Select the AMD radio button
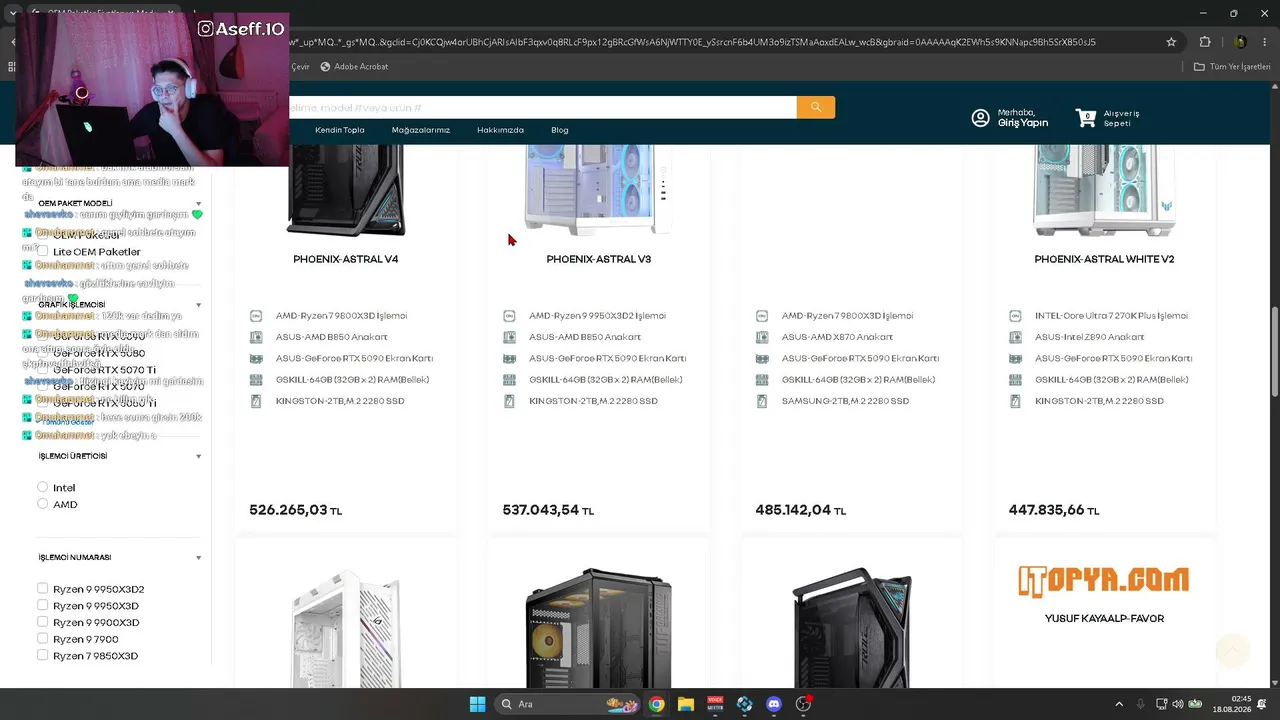 (x=43, y=504)
